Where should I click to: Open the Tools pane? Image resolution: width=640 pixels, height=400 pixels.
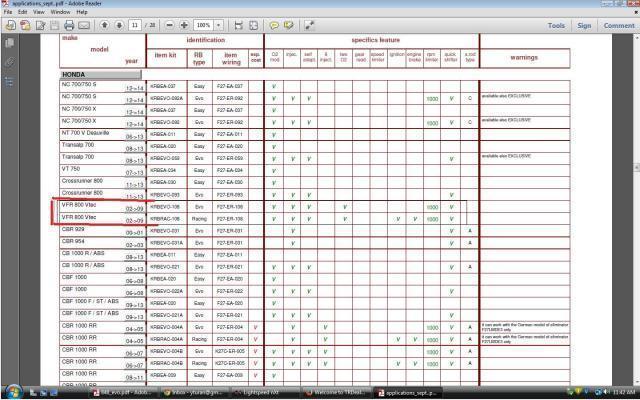pyautogui.click(x=556, y=25)
